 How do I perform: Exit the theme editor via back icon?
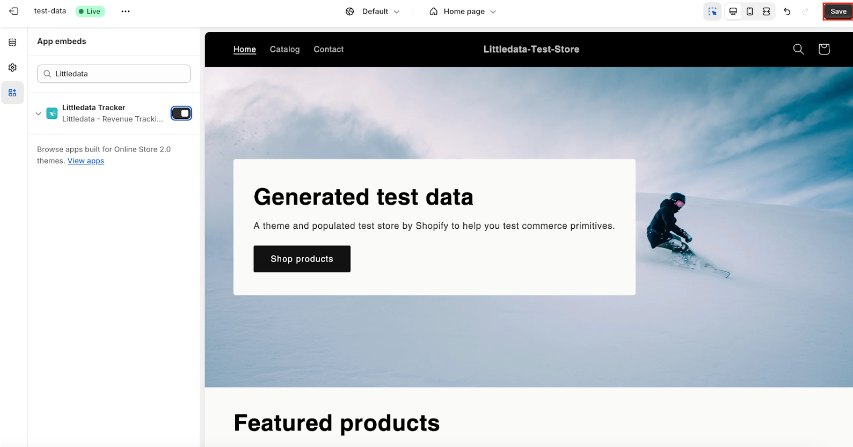pyautogui.click(x=14, y=11)
